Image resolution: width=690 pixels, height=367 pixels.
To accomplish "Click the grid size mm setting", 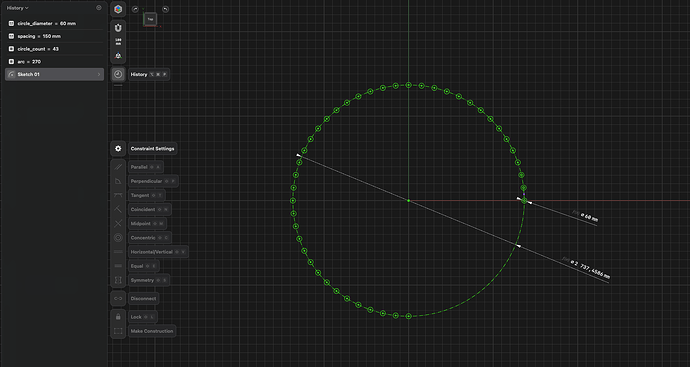I will coord(118,42).
